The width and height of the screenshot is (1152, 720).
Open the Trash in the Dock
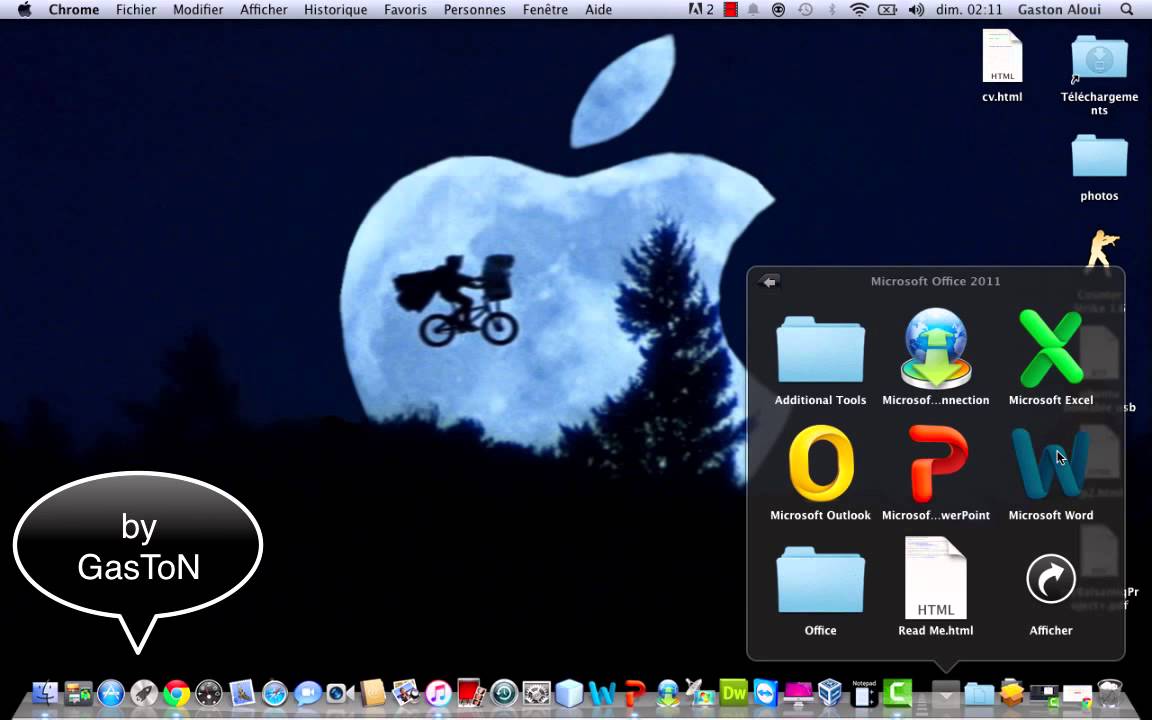point(1109,693)
